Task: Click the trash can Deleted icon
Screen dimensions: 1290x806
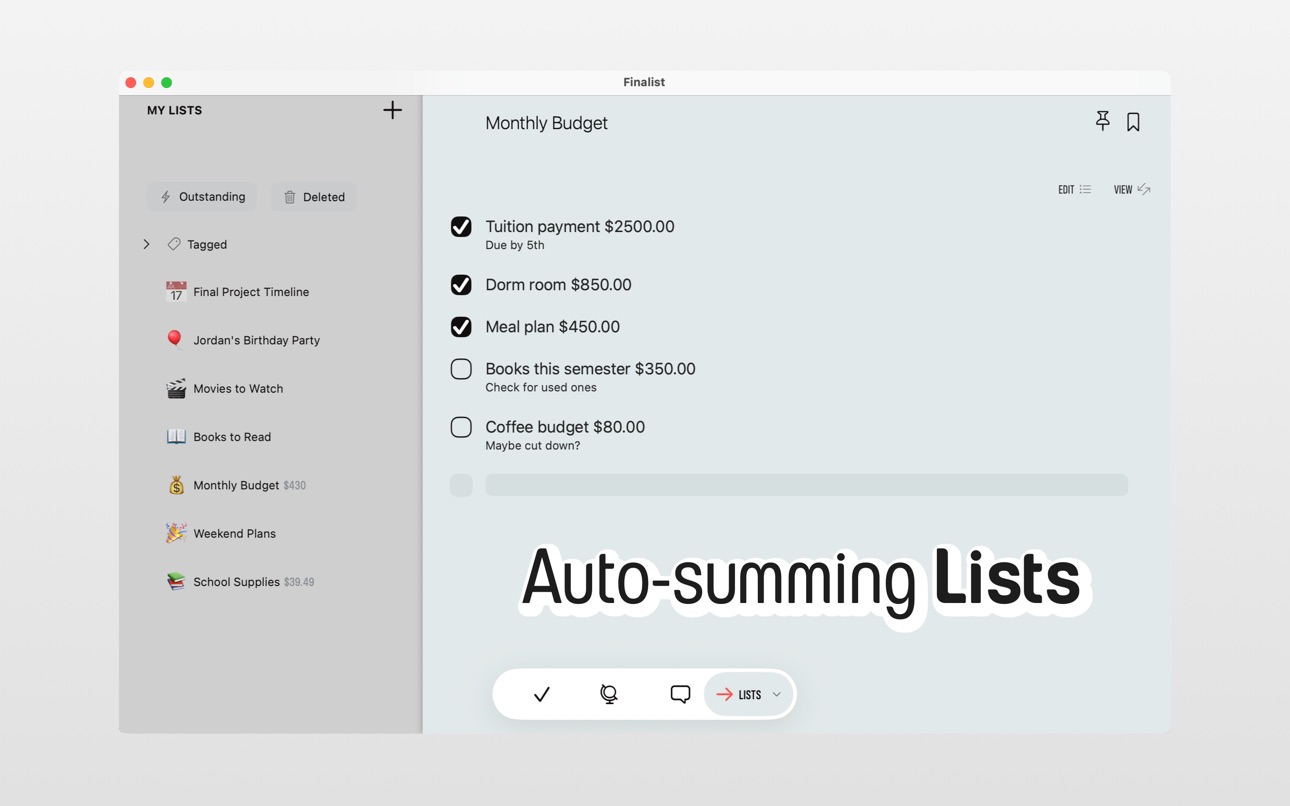Action: pos(290,197)
